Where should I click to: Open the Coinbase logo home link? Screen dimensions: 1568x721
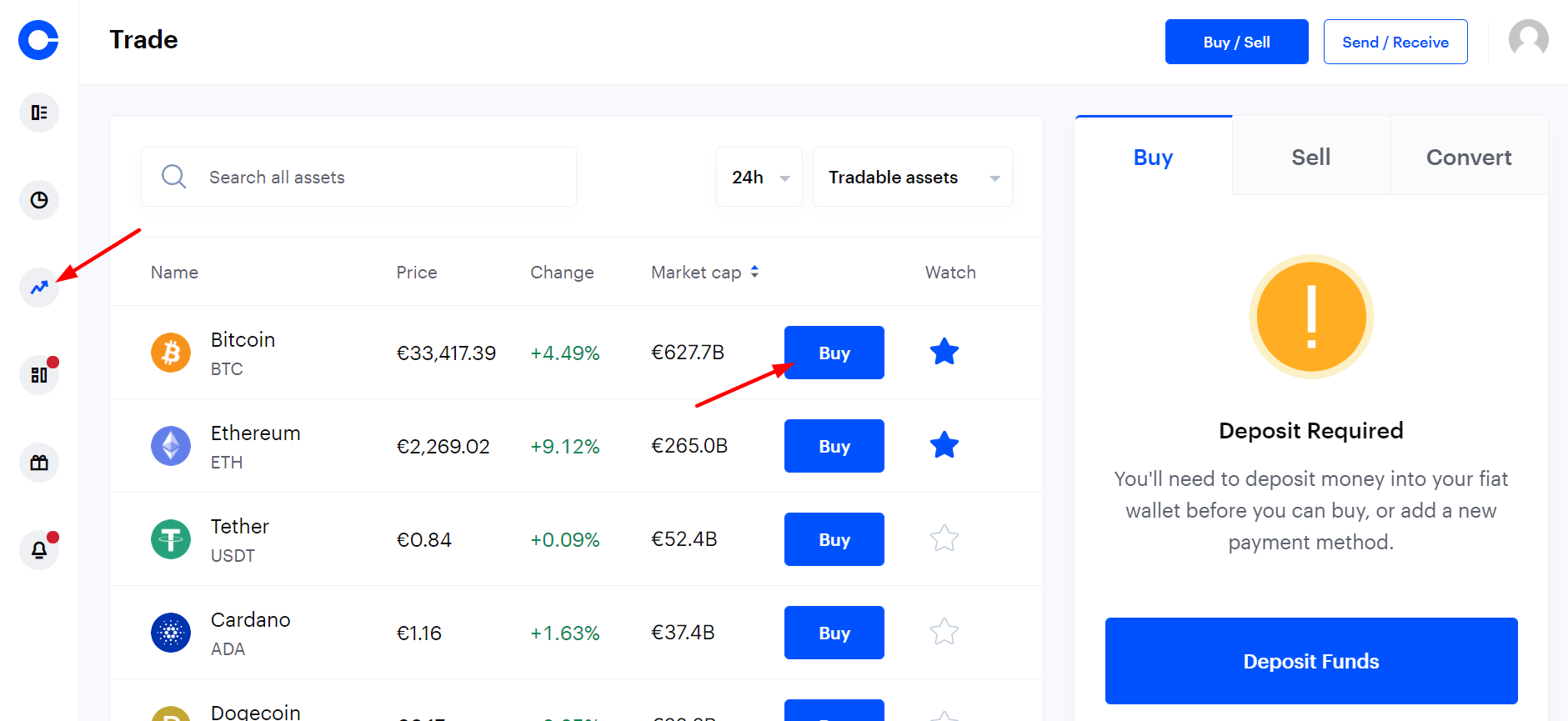38,40
